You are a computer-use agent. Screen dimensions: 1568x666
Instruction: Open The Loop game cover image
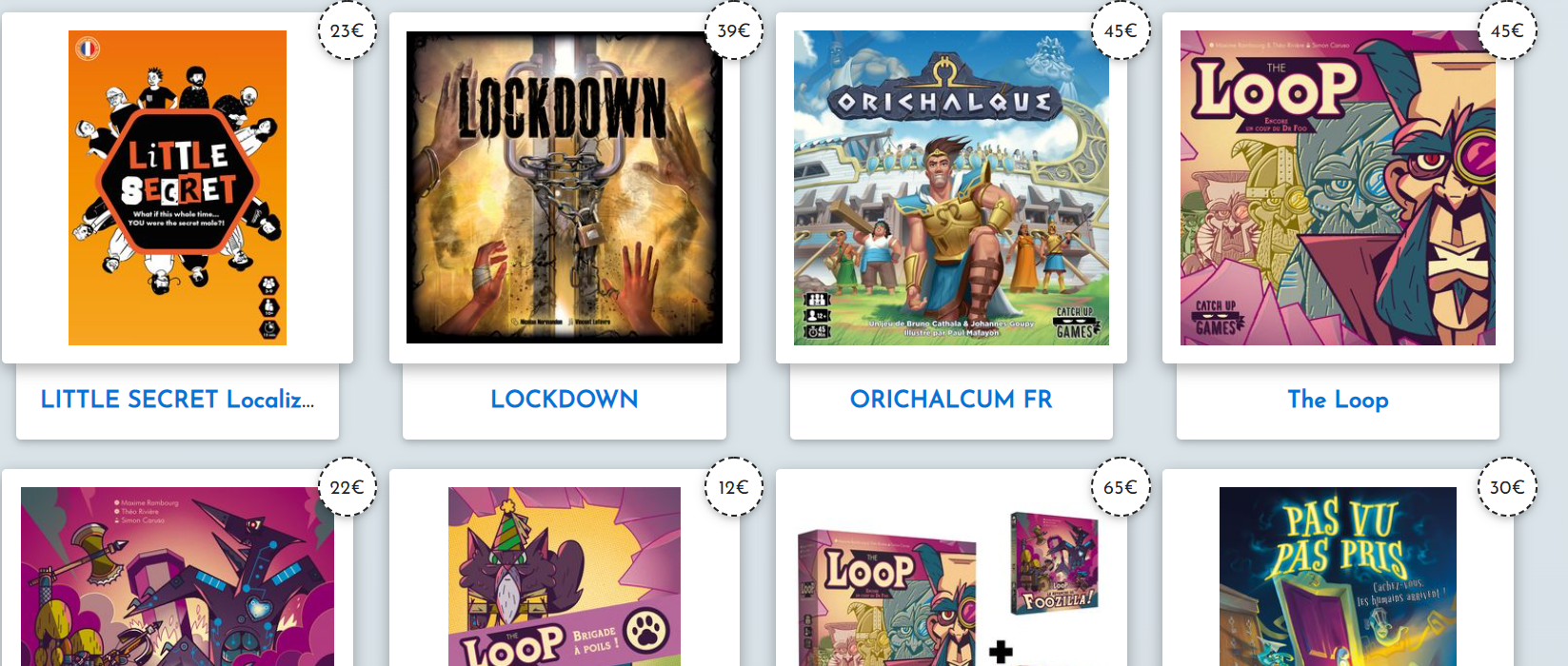coord(1338,187)
